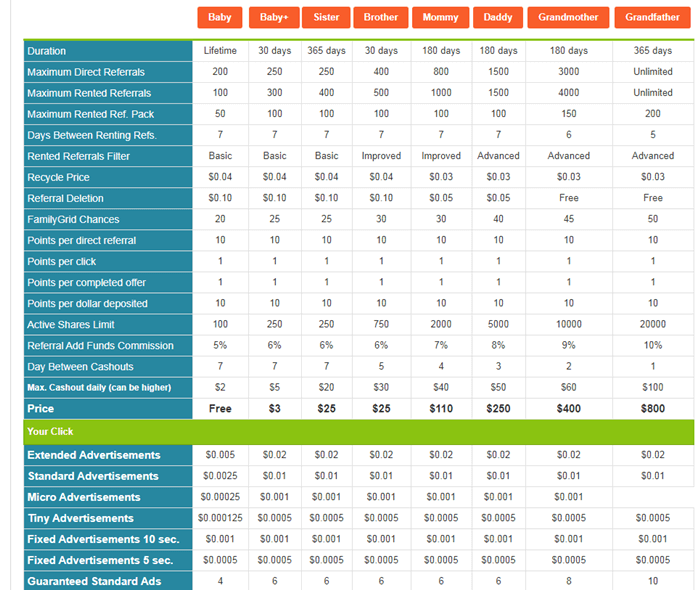Screen dimensions: 700x590
Task: Select the $3 price cell
Action: click(275, 408)
